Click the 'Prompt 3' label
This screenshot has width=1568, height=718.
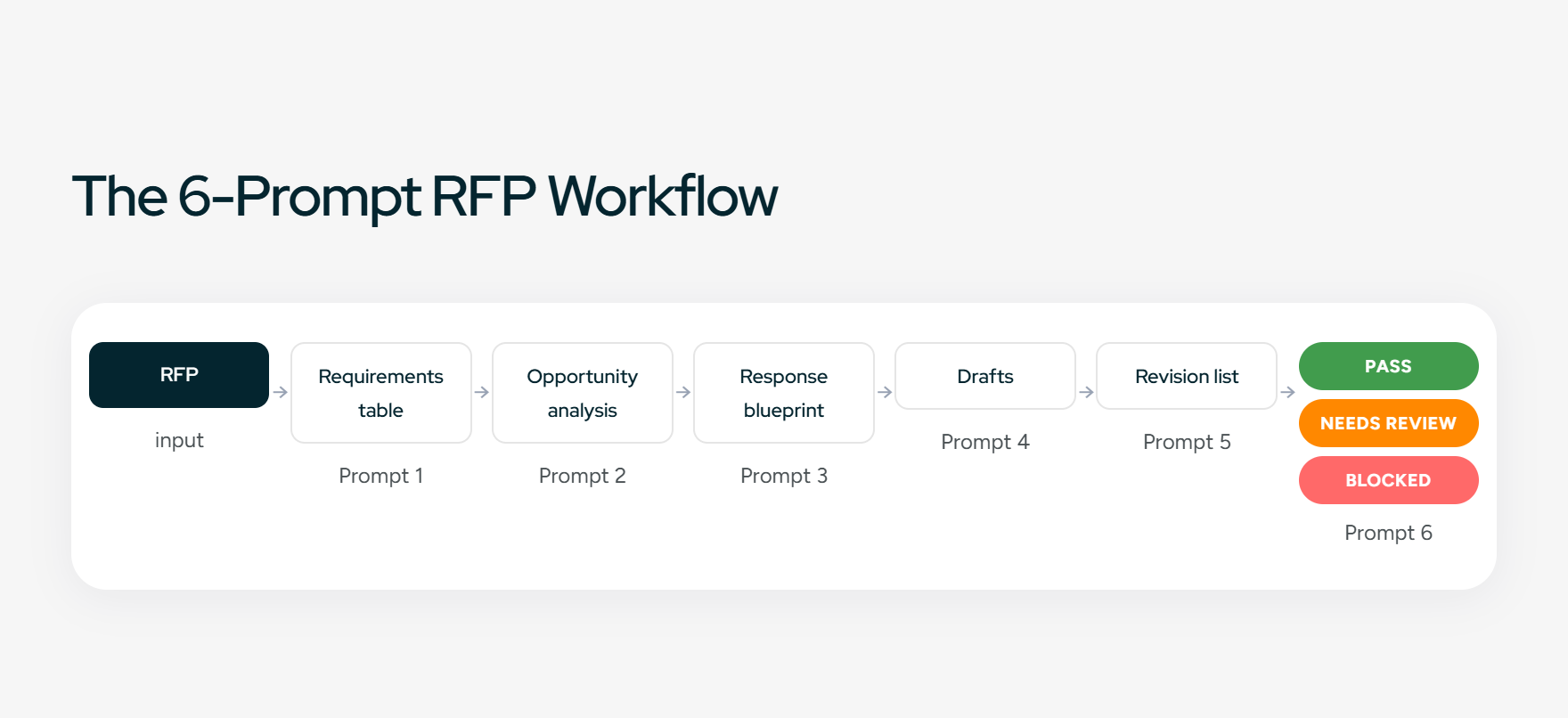(784, 476)
